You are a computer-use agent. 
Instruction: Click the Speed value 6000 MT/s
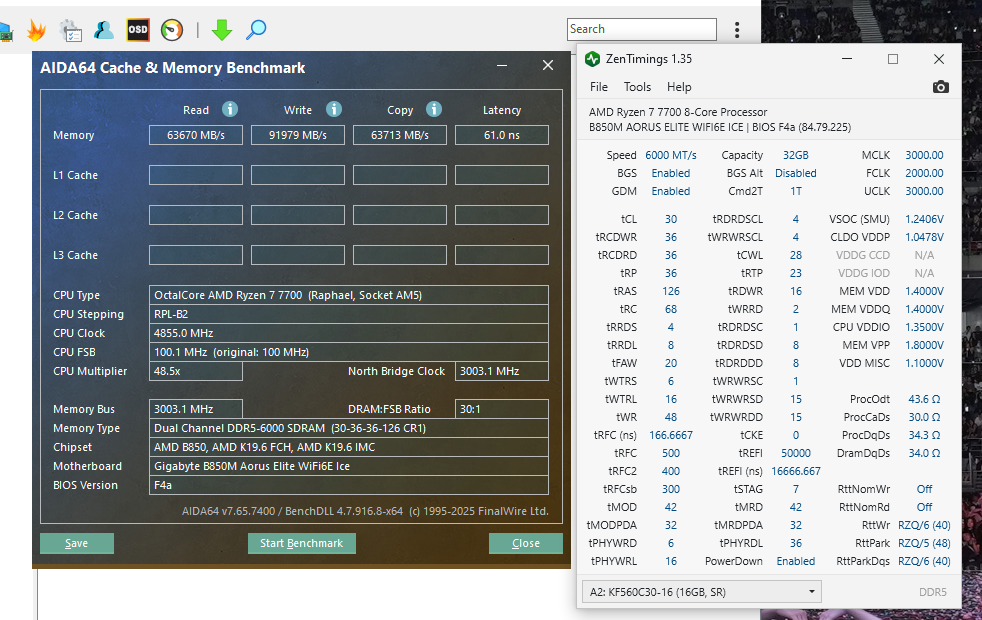coord(671,155)
